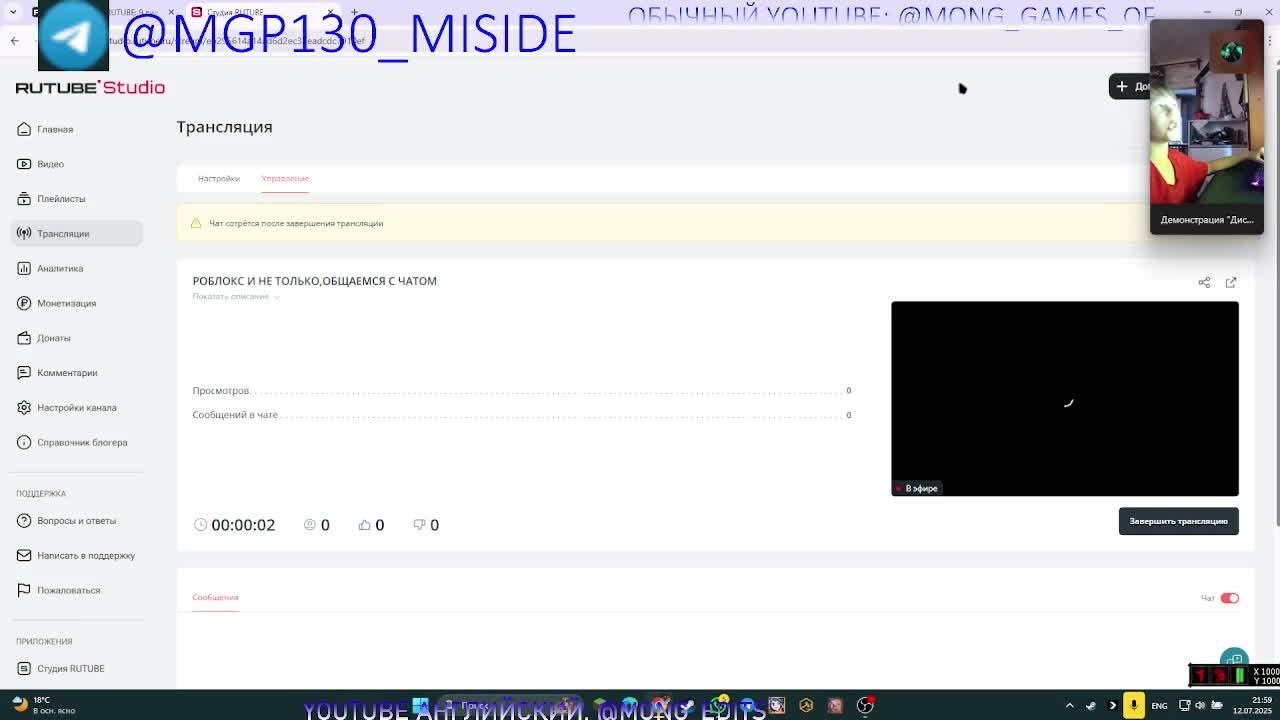Switch to the Настройки tab
Screen dimensions: 1280x720
point(218,178)
